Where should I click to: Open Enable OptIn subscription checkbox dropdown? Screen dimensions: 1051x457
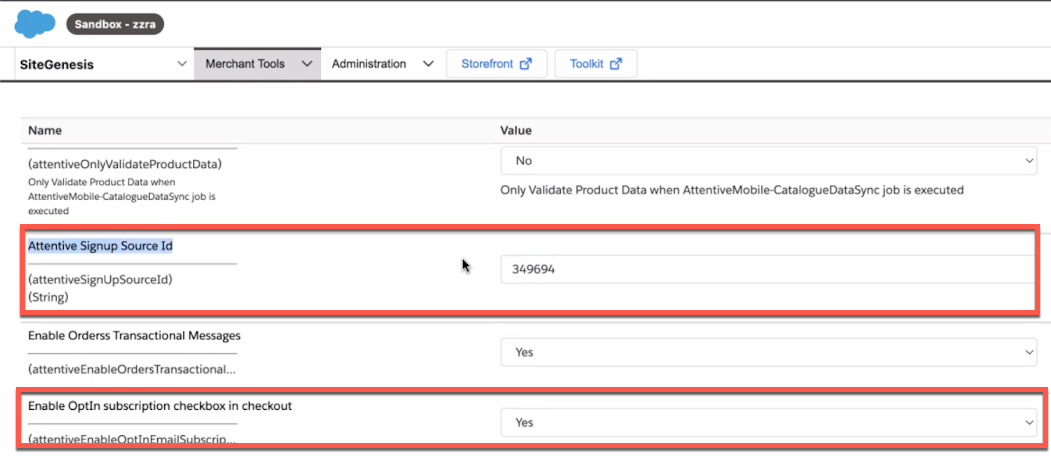coord(769,423)
